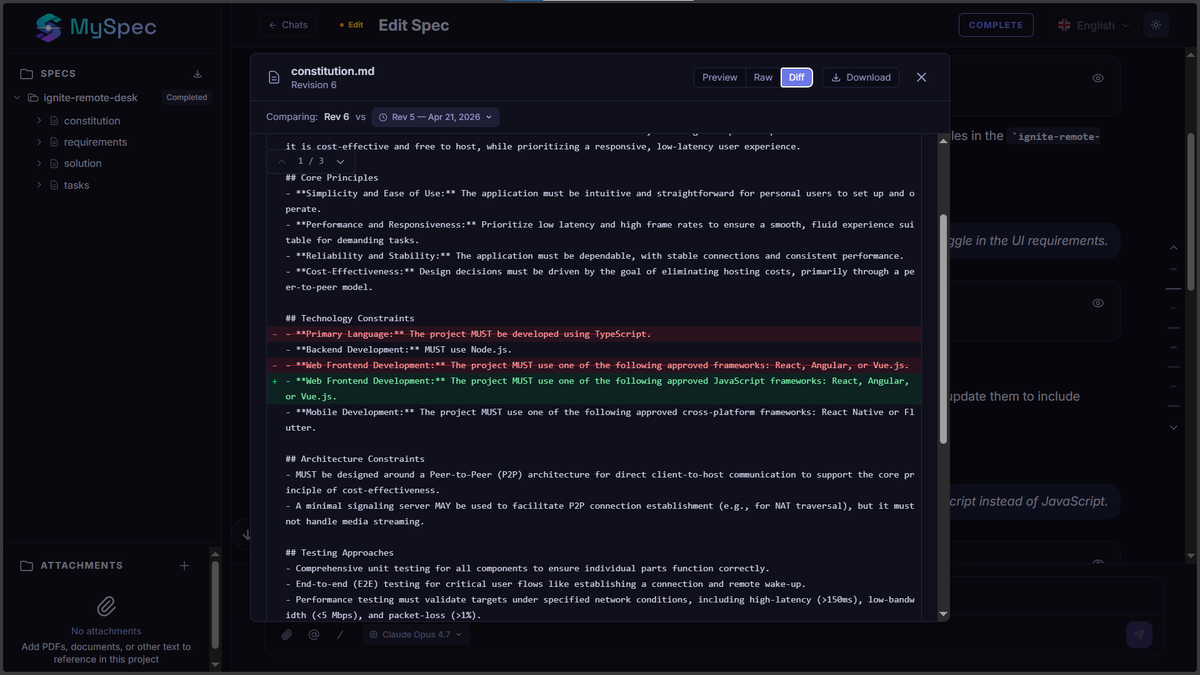Expand the solution tree item

click(x=39, y=163)
